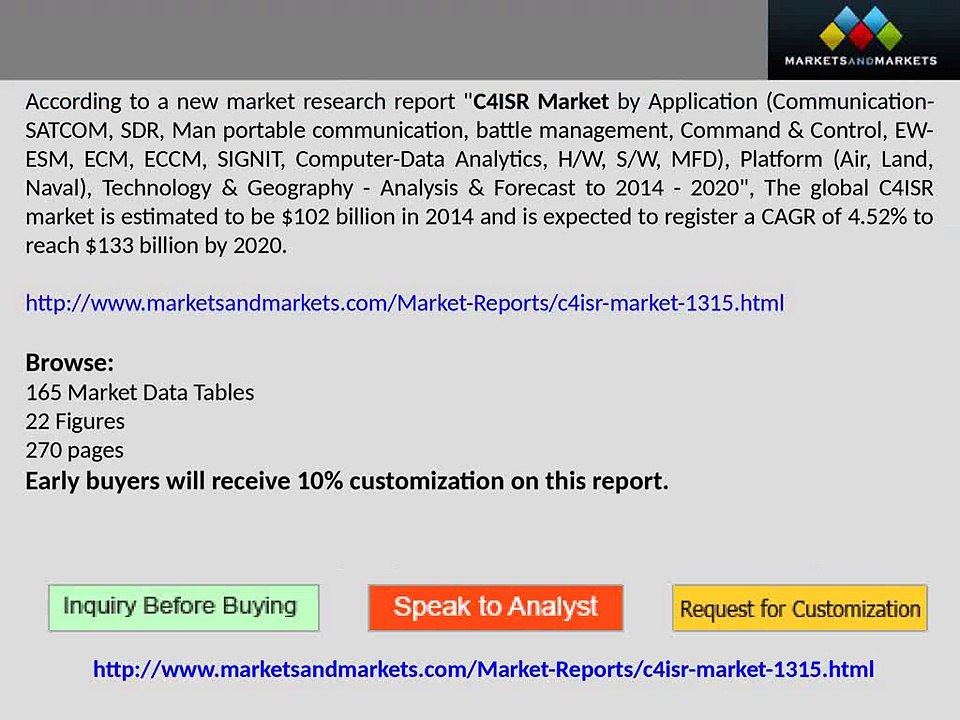Click the Inquiry Before Buying button
The image size is (960, 720).
pos(184,607)
